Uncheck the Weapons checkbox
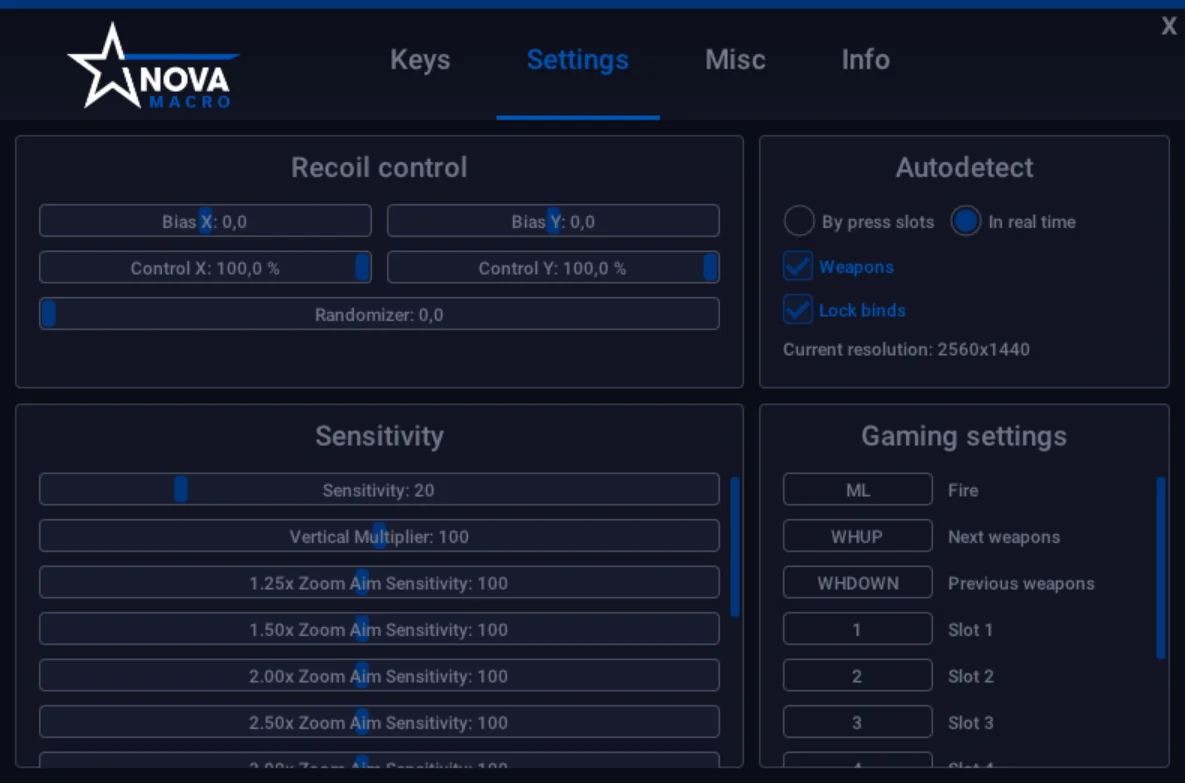 point(798,267)
